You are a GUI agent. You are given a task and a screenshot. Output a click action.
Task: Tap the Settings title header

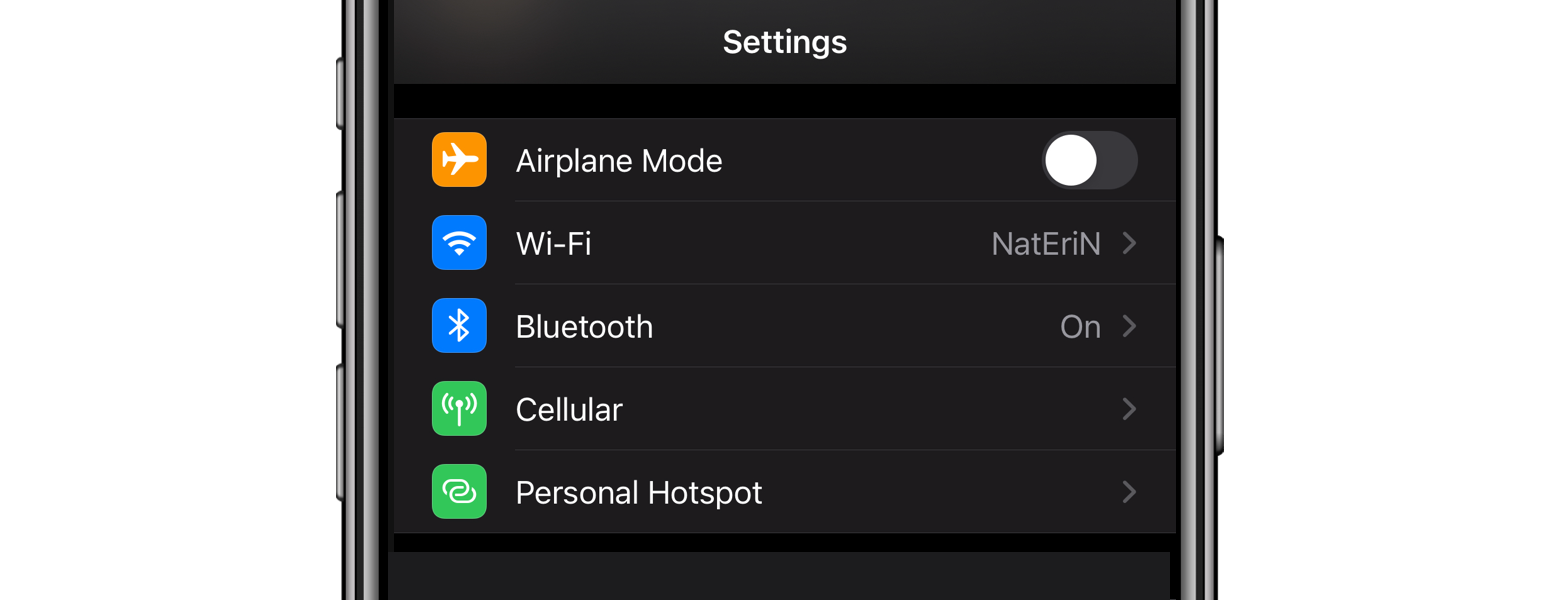click(x=784, y=42)
